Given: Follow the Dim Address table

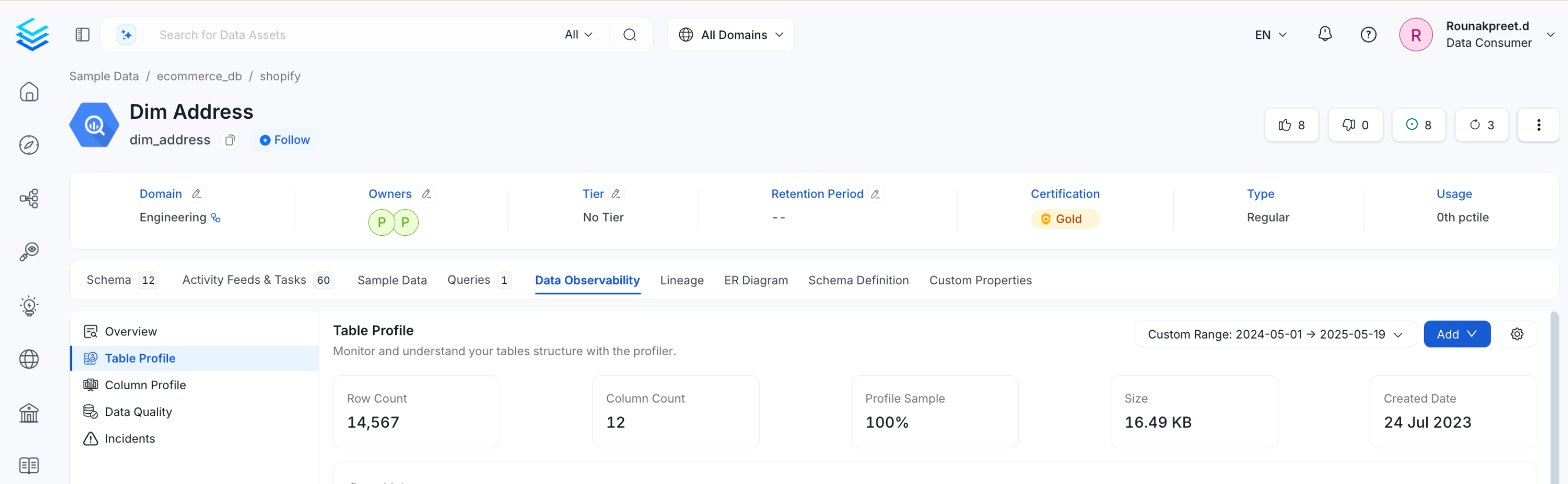Looking at the screenshot, I should [x=285, y=141].
